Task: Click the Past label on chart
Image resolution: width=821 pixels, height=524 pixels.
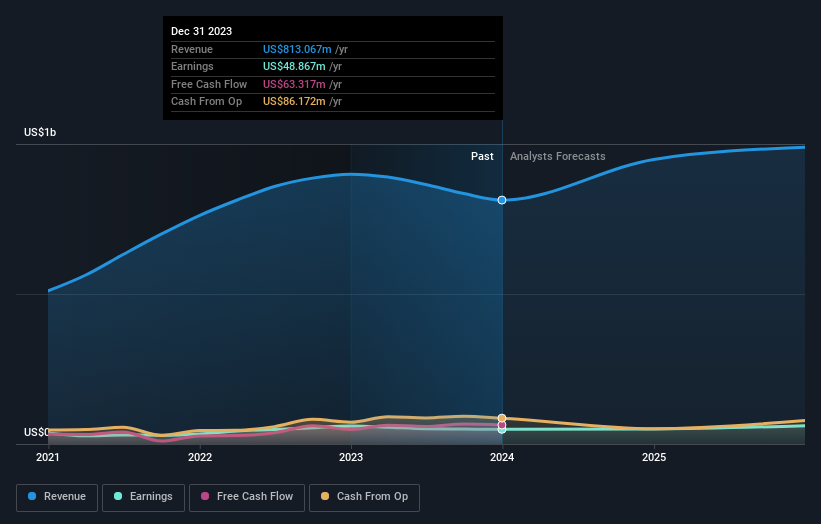Action: (482, 157)
